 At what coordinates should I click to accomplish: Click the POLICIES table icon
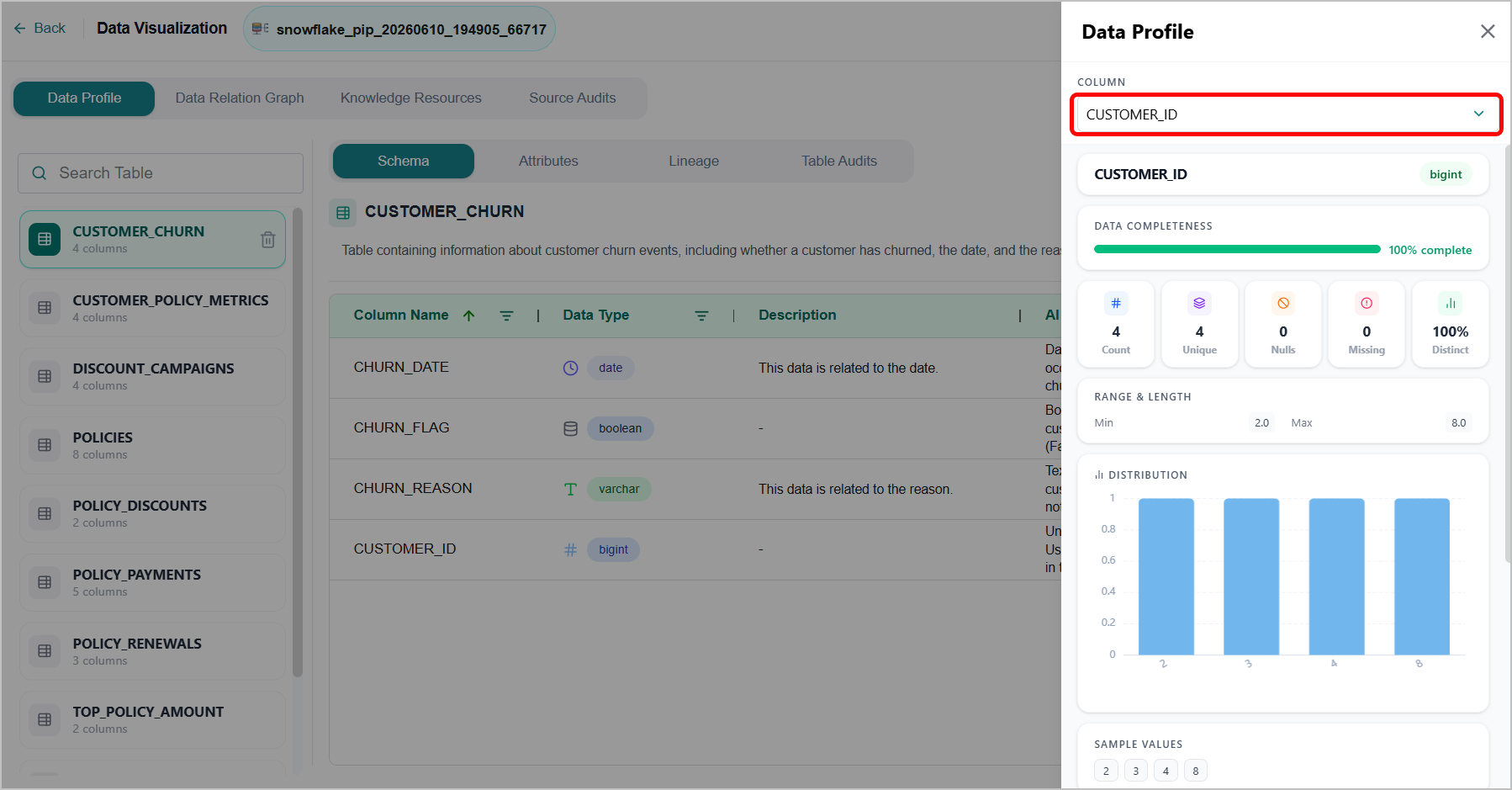click(x=45, y=445)
